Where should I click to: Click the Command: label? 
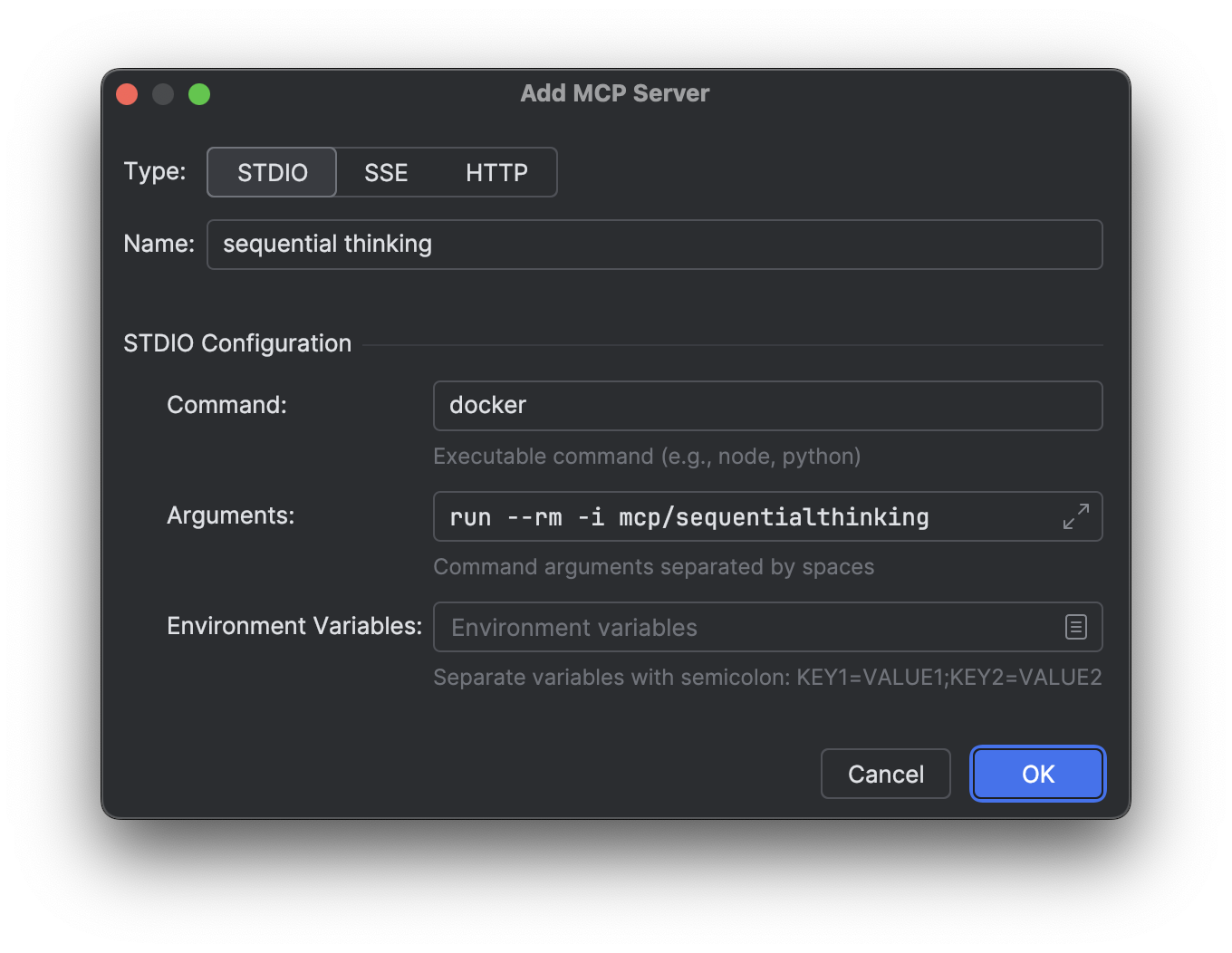click(x=226, y=405)
